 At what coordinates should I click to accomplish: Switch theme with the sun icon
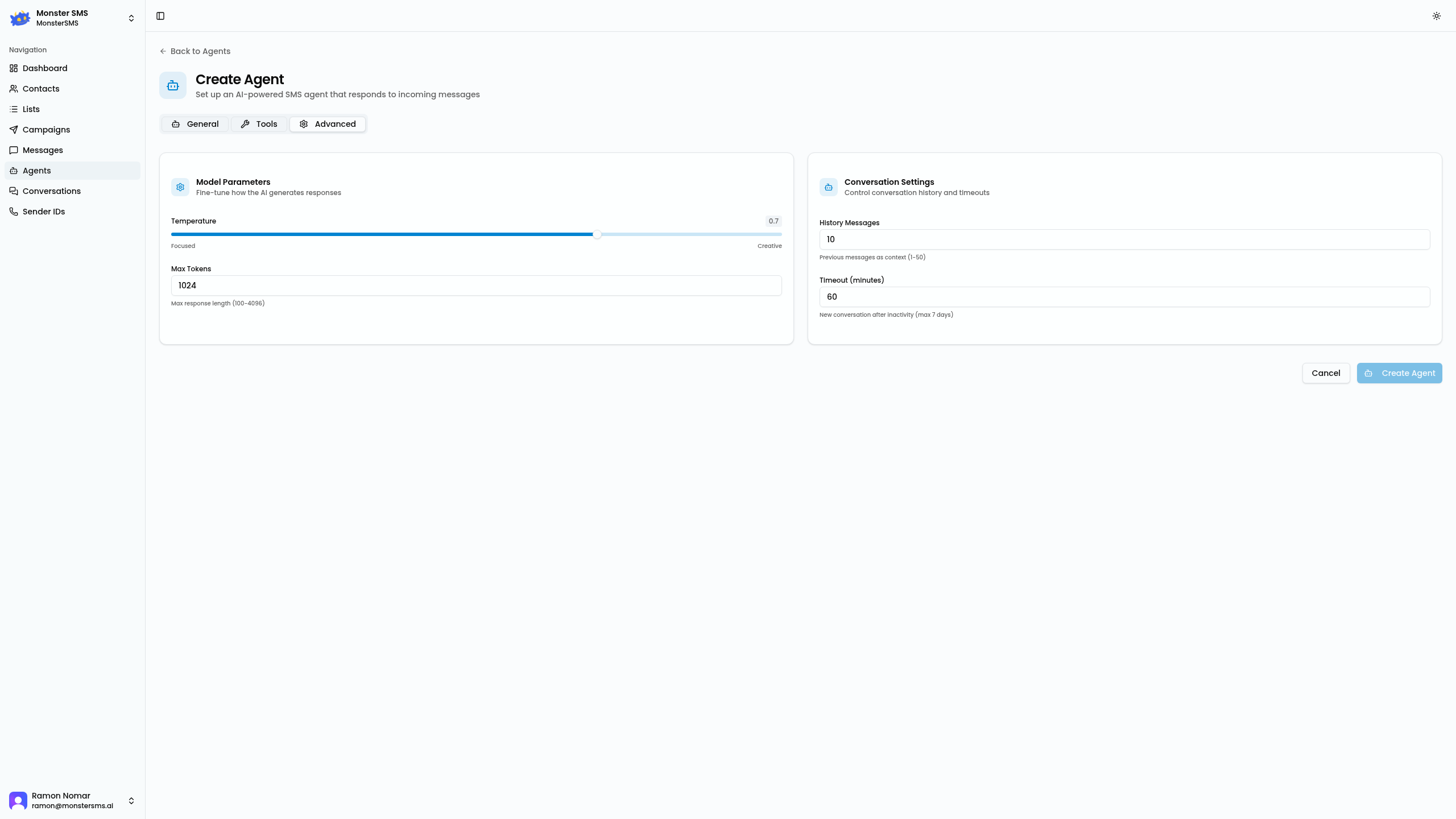pyautogui.click(x=1436, y=16)
